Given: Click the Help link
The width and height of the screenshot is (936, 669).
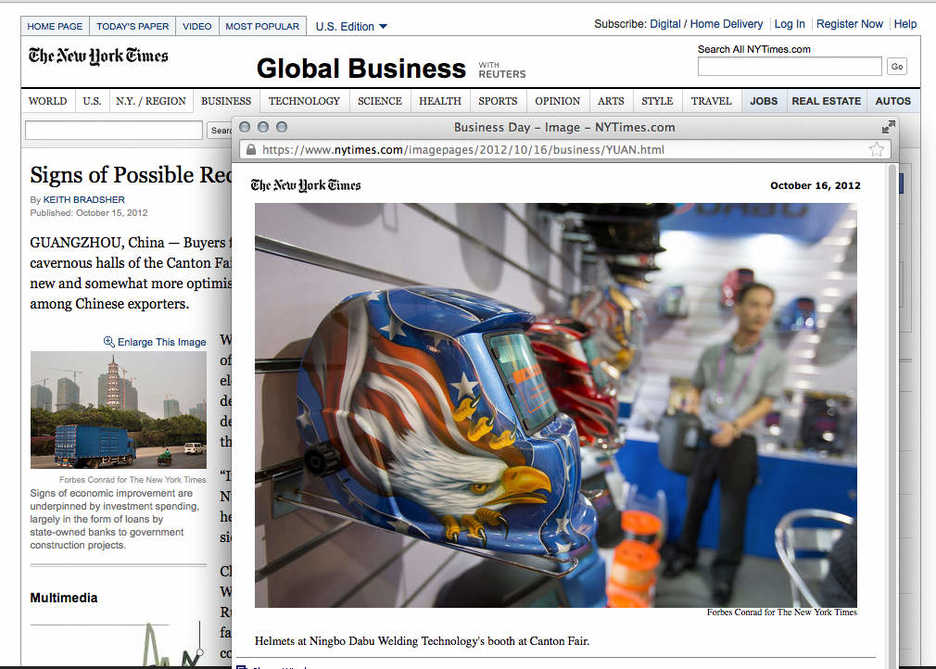Looking at the screenshot, I should [x=905, y=24].
